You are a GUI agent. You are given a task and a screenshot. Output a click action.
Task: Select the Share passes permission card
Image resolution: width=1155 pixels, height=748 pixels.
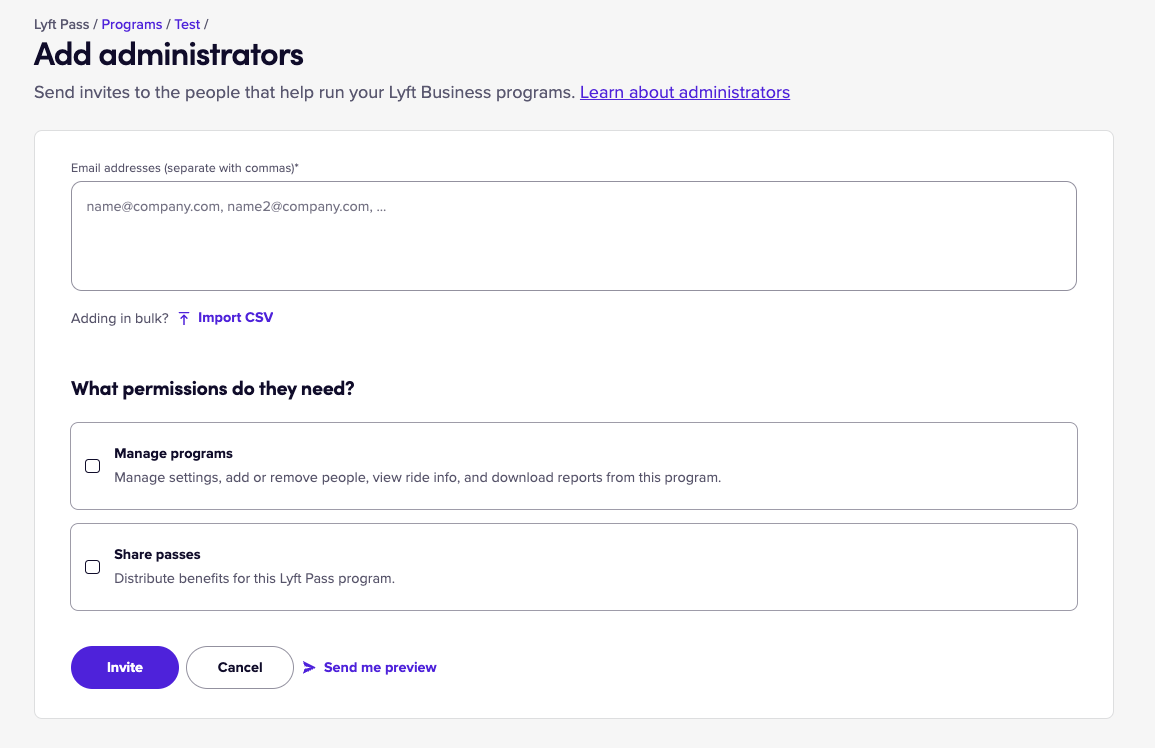tap(573, 567)
